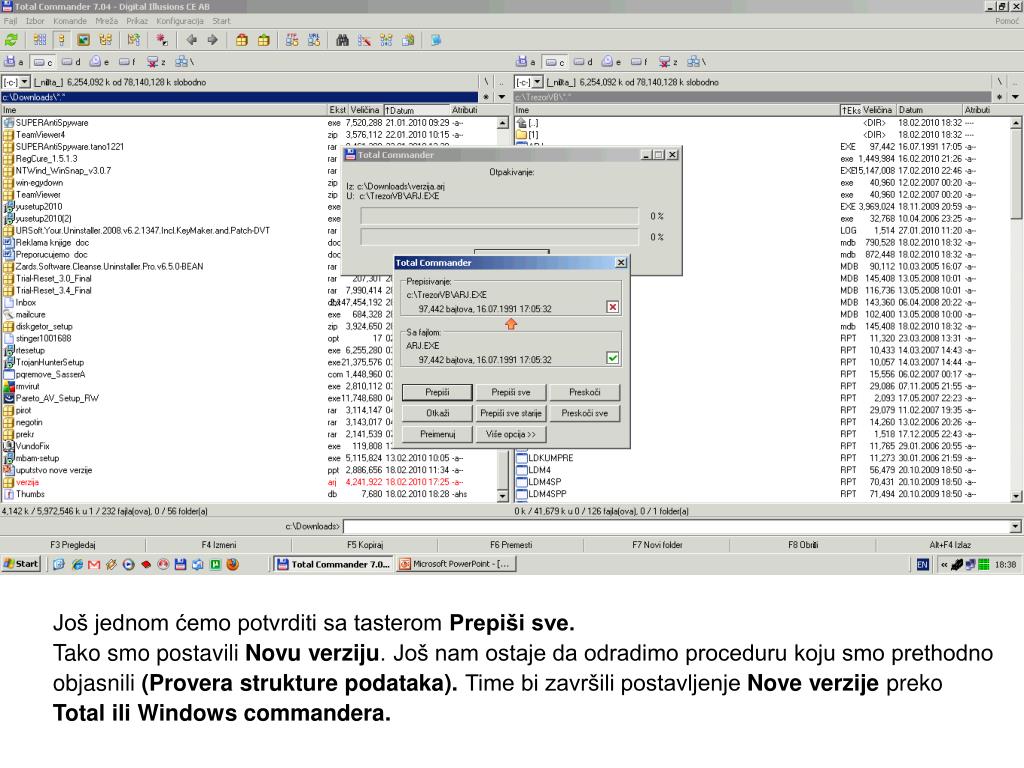Click the second unpack progress bar
Image resolution: width=1024 pixels, height=768 pixels.
point(500,237)
